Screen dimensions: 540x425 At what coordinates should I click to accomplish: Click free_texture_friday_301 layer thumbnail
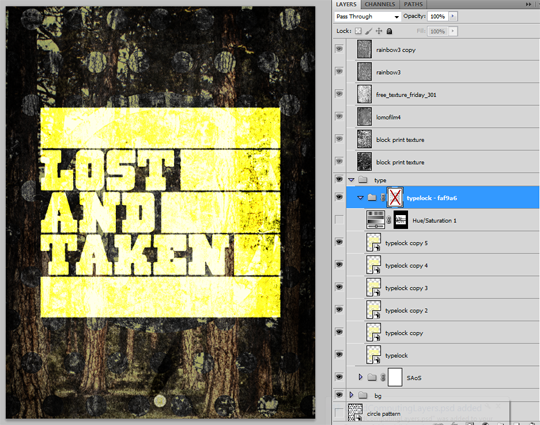(x=364, y=94)
